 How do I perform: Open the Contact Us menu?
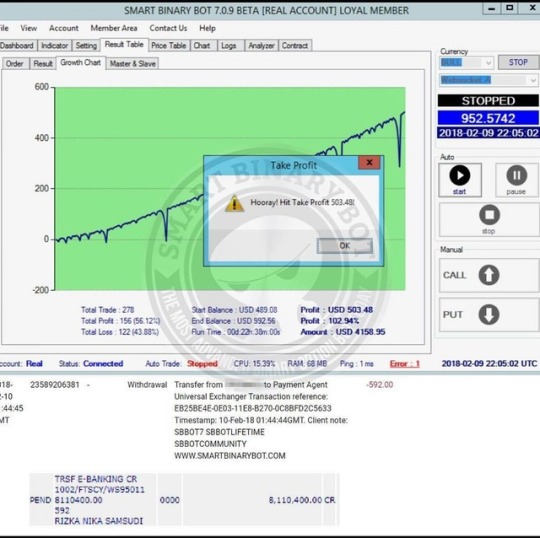coord(168,28)
